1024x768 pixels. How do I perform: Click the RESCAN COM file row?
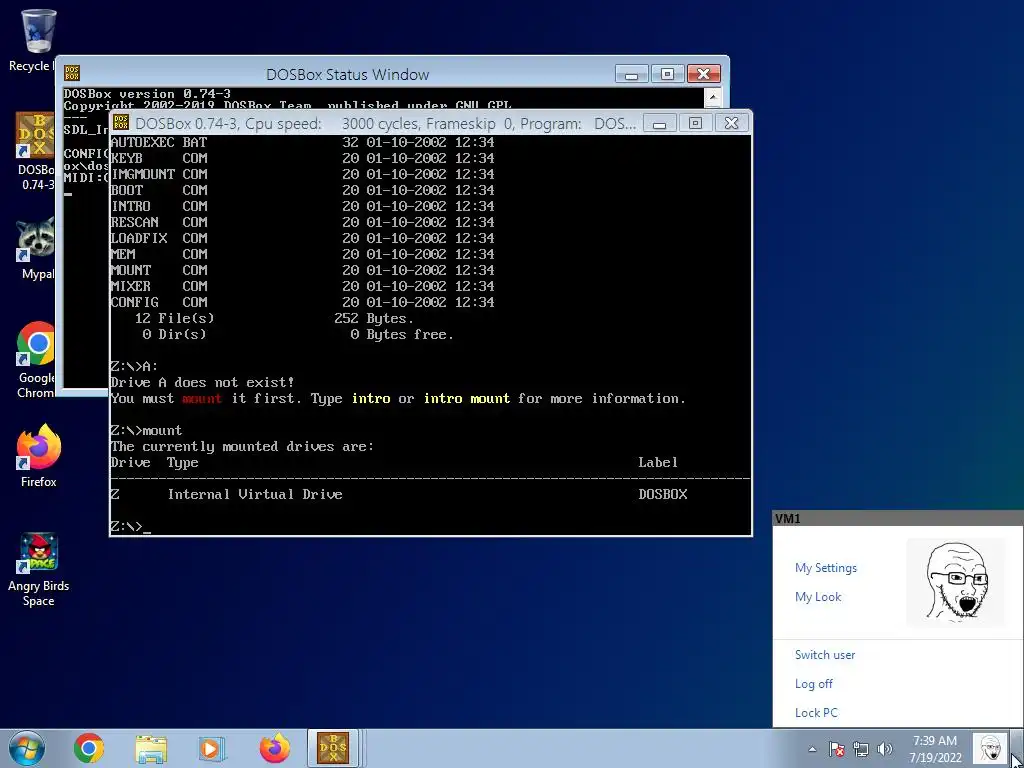[302, 222]
